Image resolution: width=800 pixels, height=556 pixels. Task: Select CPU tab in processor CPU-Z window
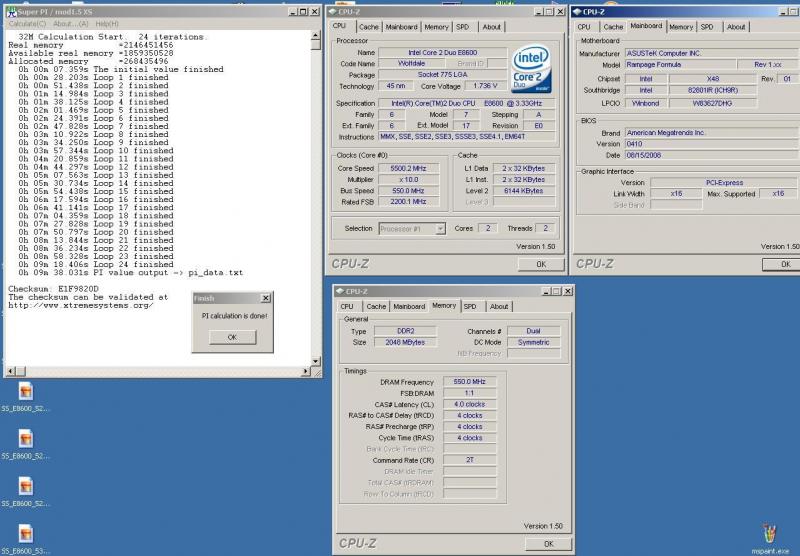[x=340, y=26]
